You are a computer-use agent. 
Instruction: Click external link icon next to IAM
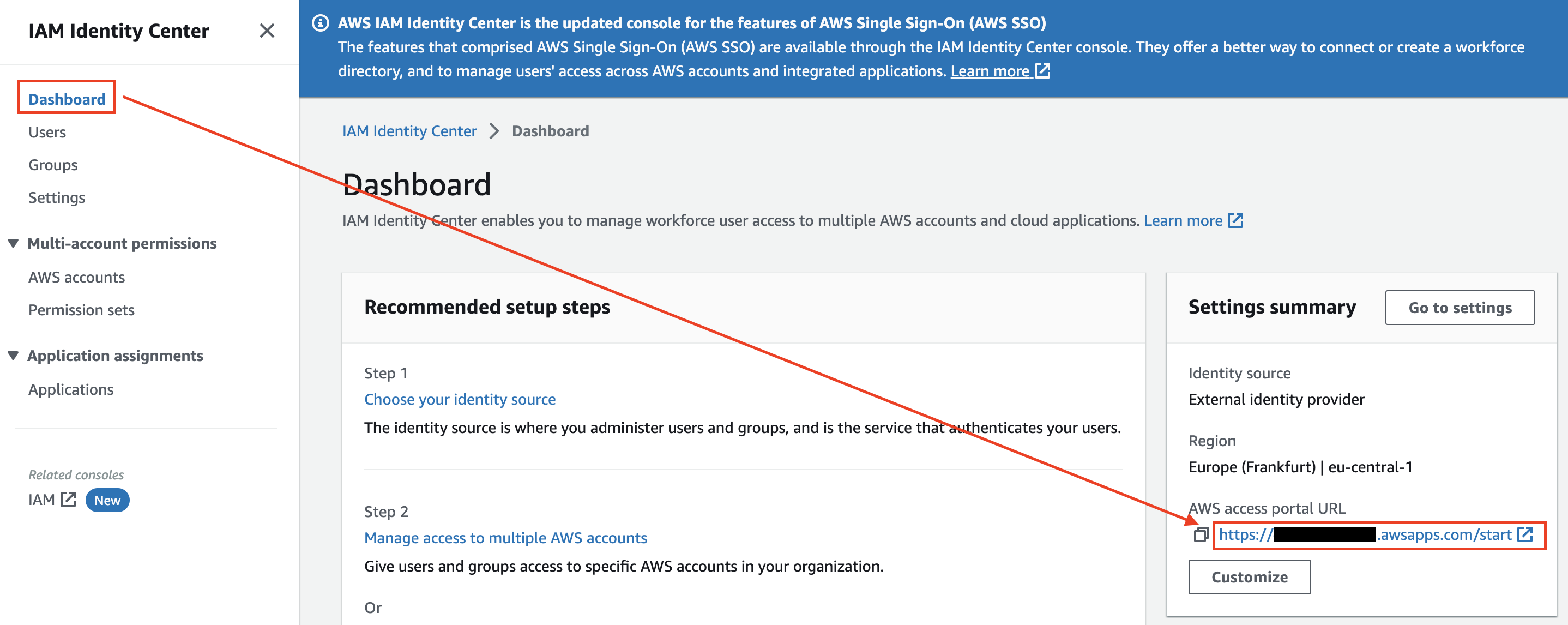point(68,500)
